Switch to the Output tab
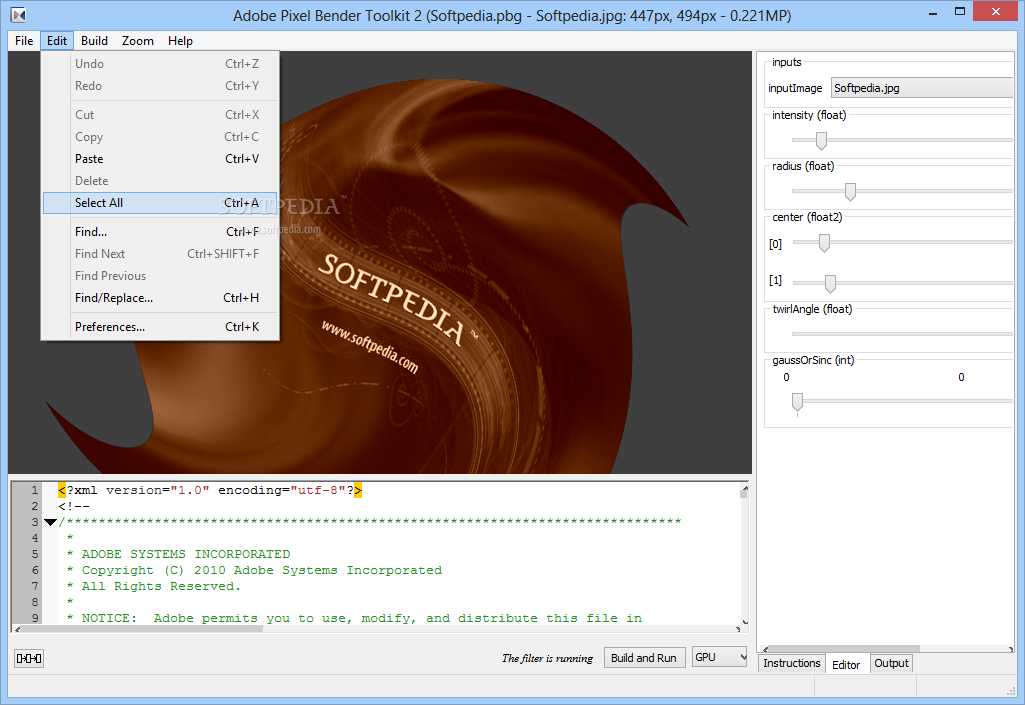 tap(891, 663)
